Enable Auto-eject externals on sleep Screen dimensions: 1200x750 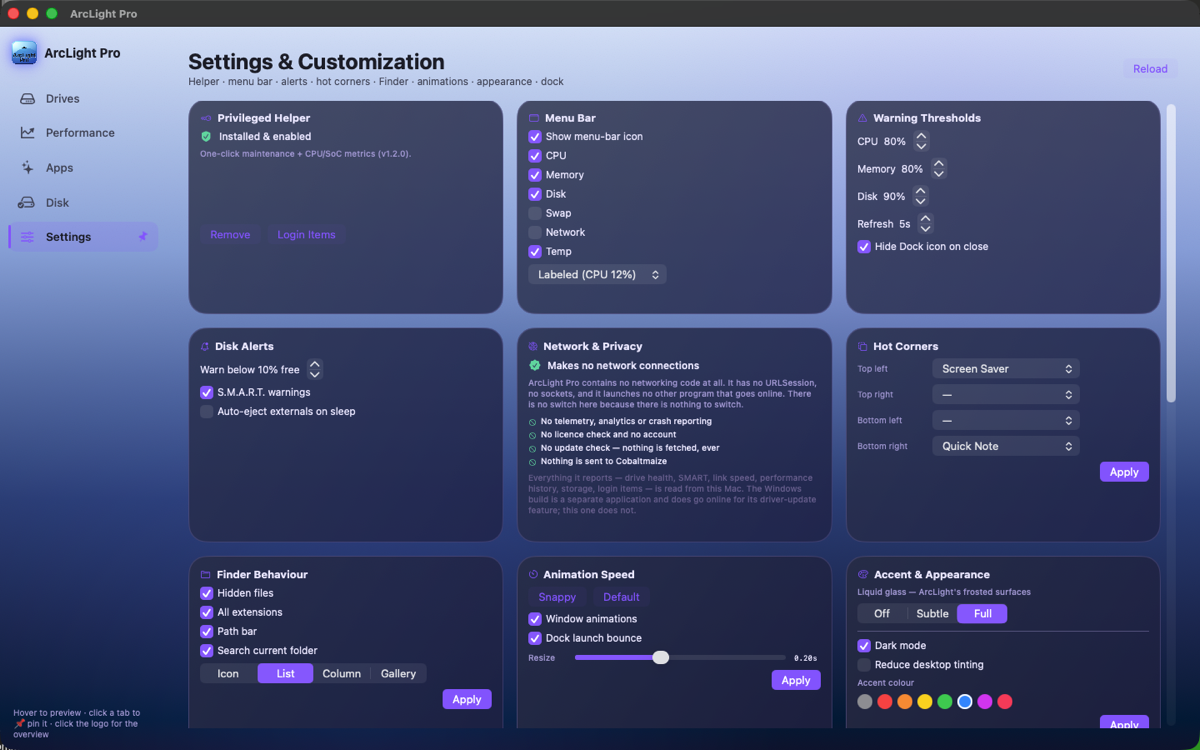[x=207, y=412]
